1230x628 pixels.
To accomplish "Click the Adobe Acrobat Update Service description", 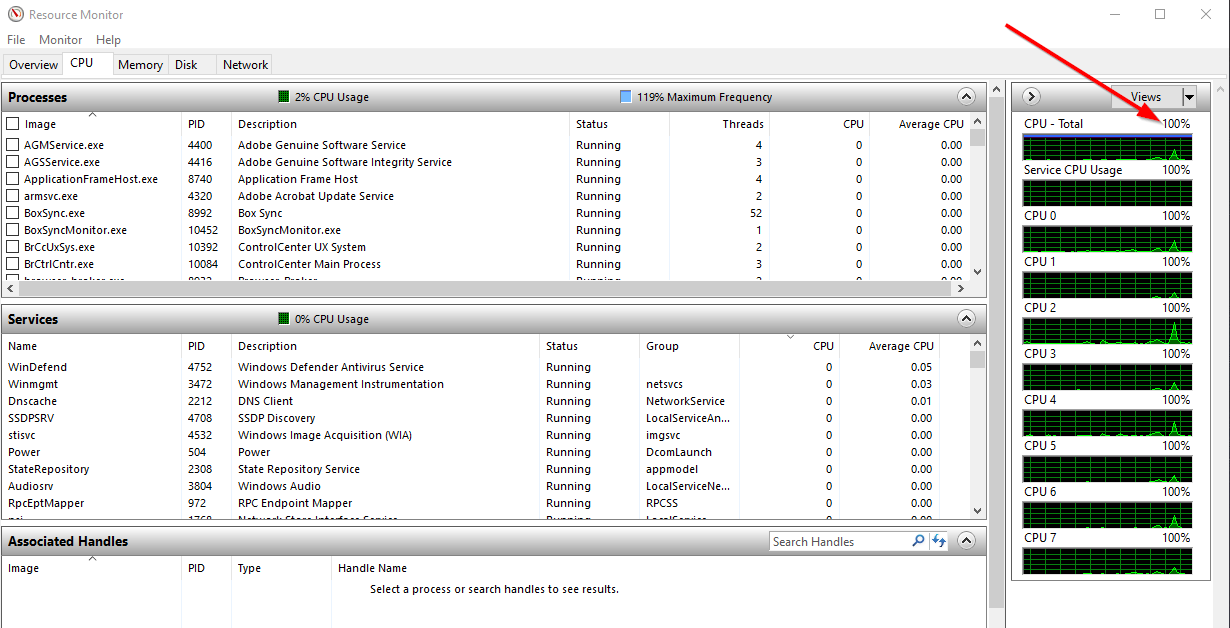I will [x=316, y=196].
